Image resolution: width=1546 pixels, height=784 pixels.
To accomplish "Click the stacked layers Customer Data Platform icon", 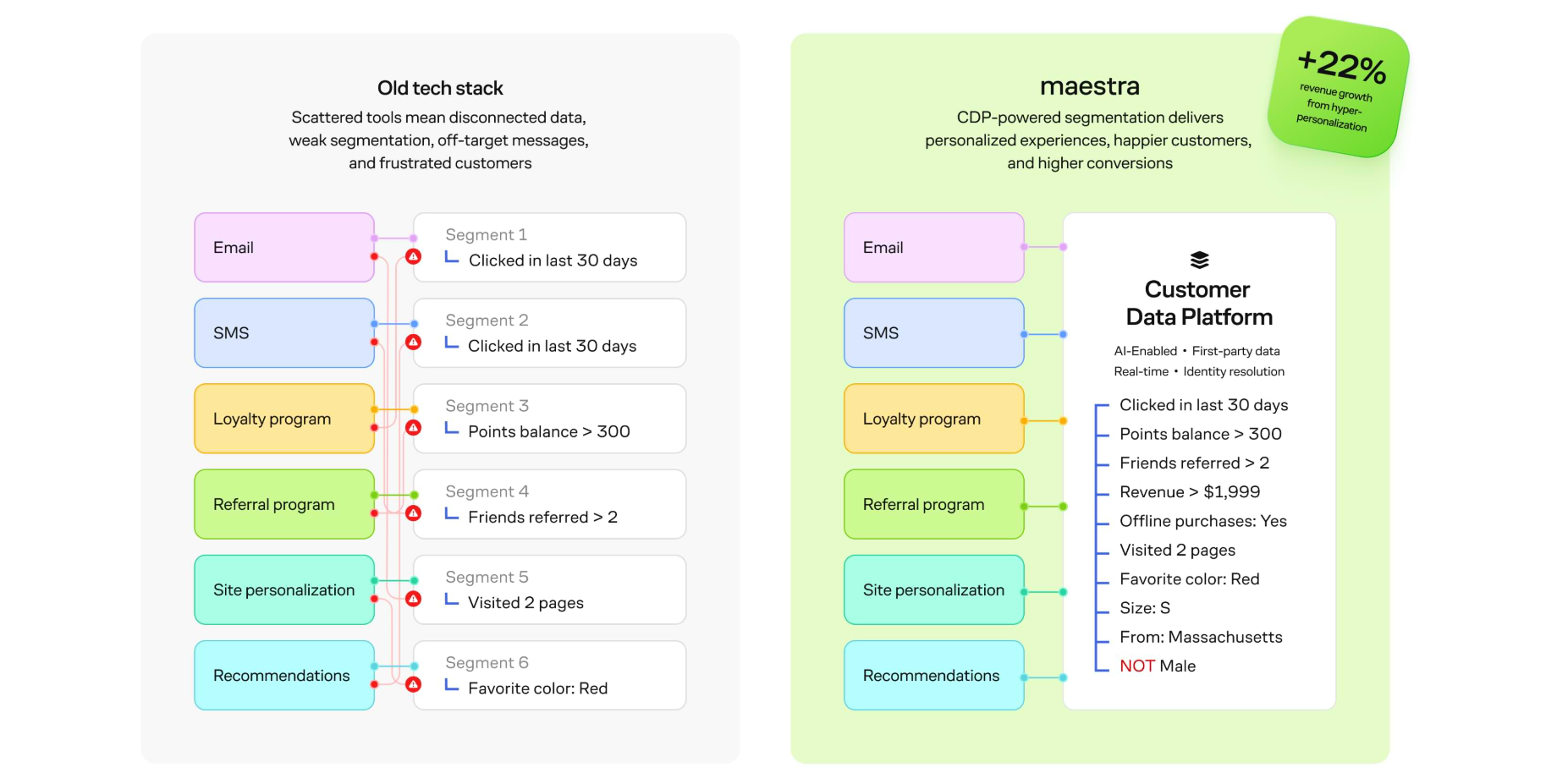I will click(1199, 260).
